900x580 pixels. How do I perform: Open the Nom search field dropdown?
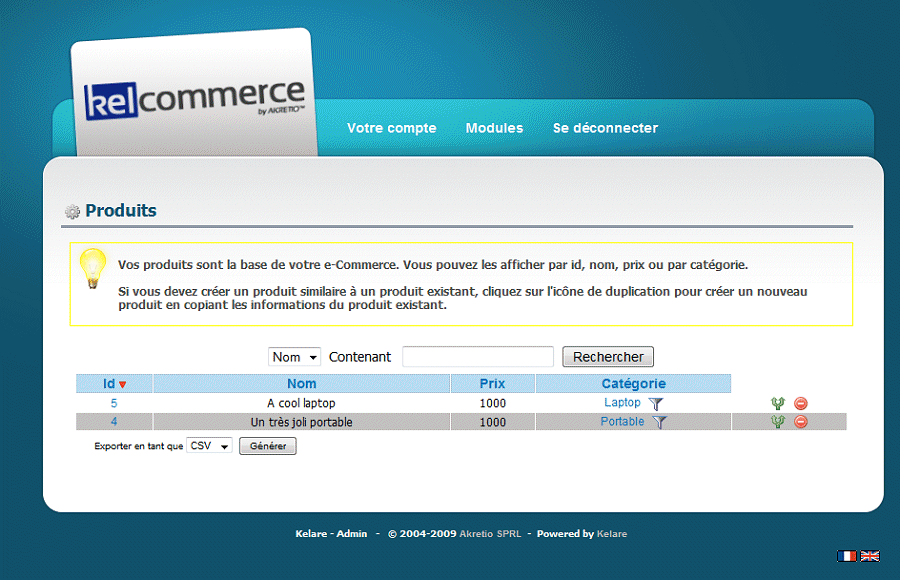294,357
